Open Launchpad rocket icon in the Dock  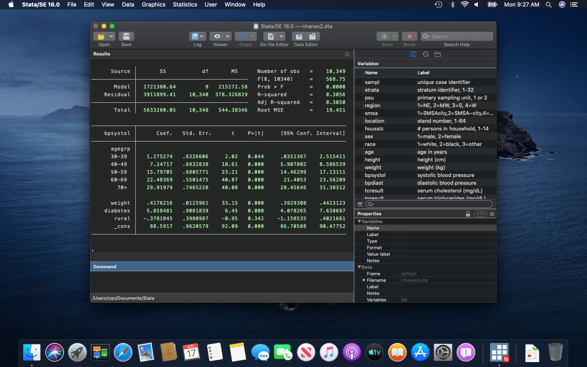point(77,352)
